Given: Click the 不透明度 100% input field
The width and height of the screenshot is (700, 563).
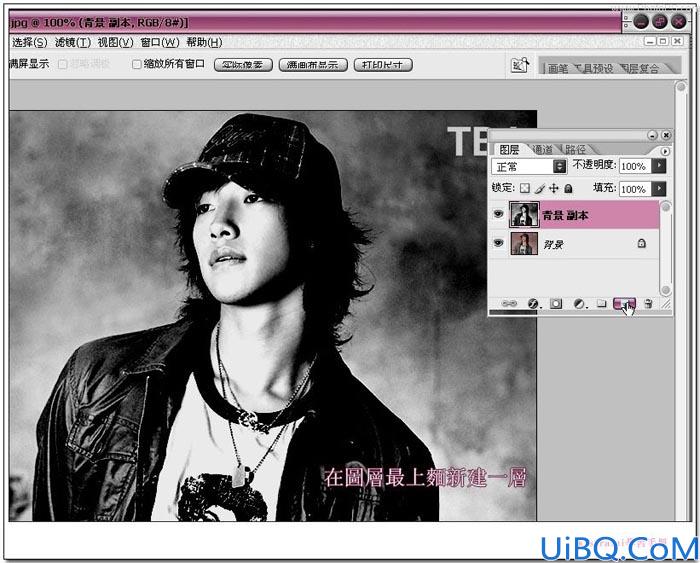Looking at the screenshot, I should pos(635,166).
